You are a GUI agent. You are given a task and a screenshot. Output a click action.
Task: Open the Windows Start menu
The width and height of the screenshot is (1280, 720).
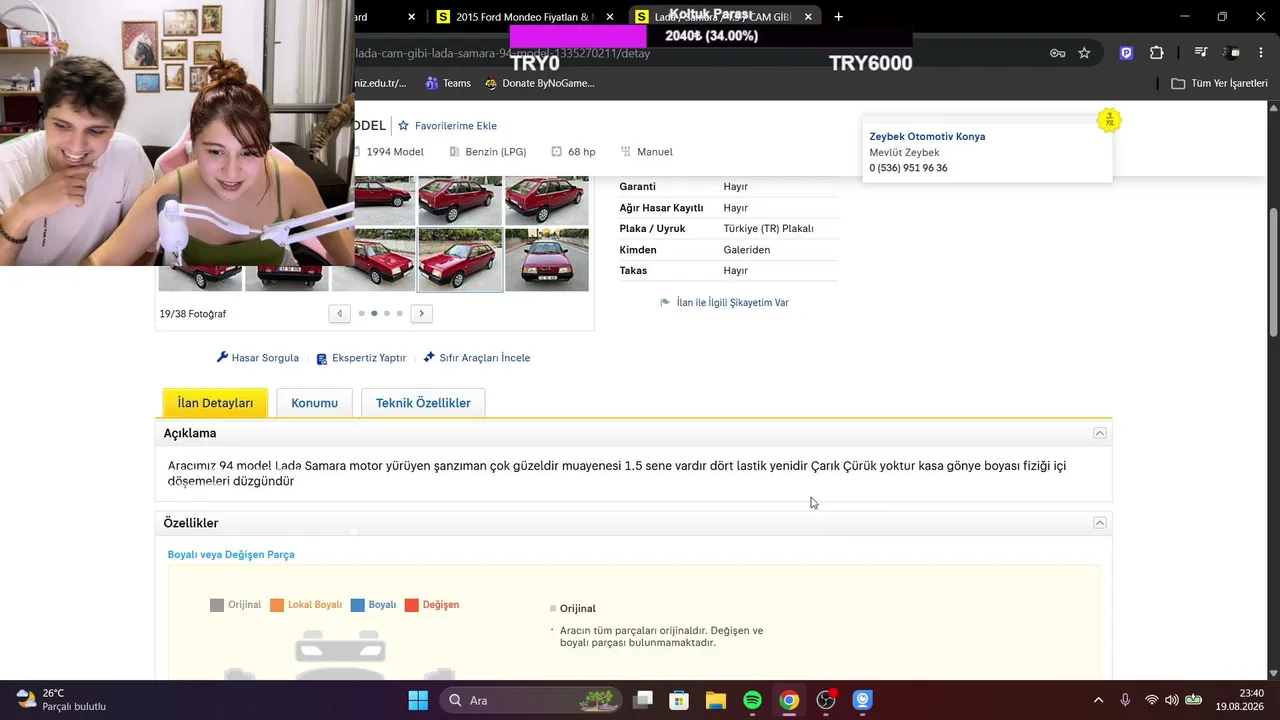coord(418,700)
